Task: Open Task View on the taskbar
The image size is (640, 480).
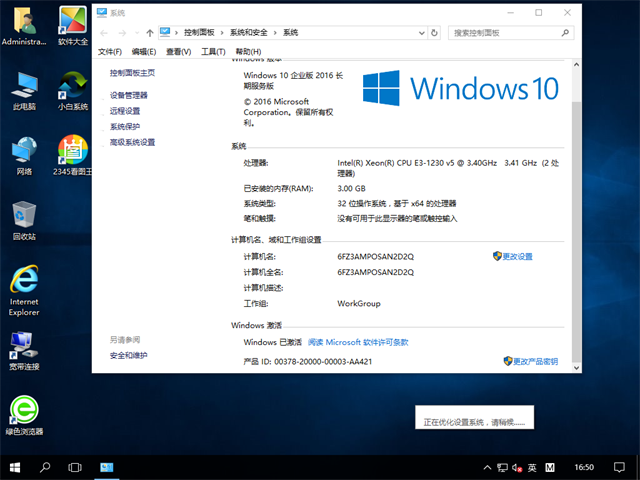Action: pos(74,467)
